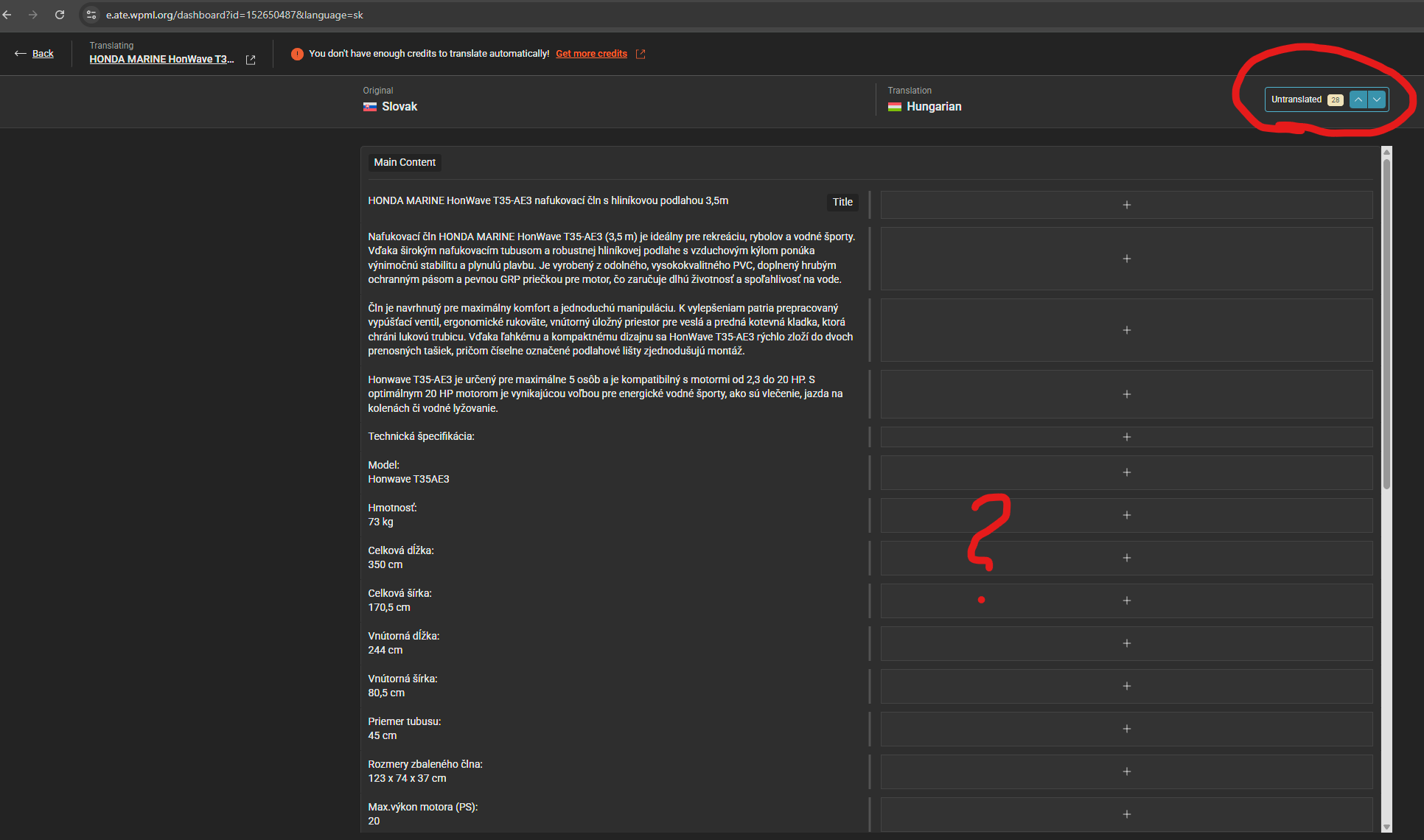Add translation for 'Honwave T35-AE3 je určený' paragraph
Image resolution: width=1424 pixels, height=840 pixels.
(x=1126, y=394)
